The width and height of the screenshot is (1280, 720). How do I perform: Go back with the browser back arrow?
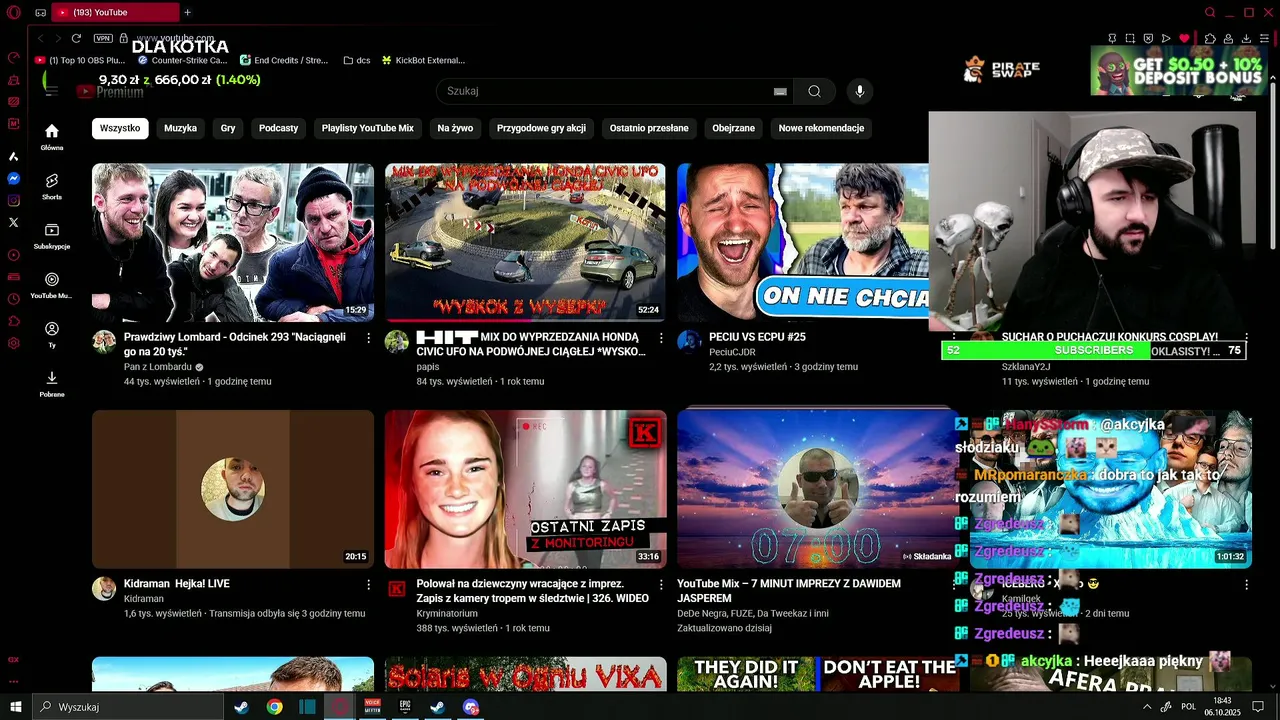click(x=41, y=38)
